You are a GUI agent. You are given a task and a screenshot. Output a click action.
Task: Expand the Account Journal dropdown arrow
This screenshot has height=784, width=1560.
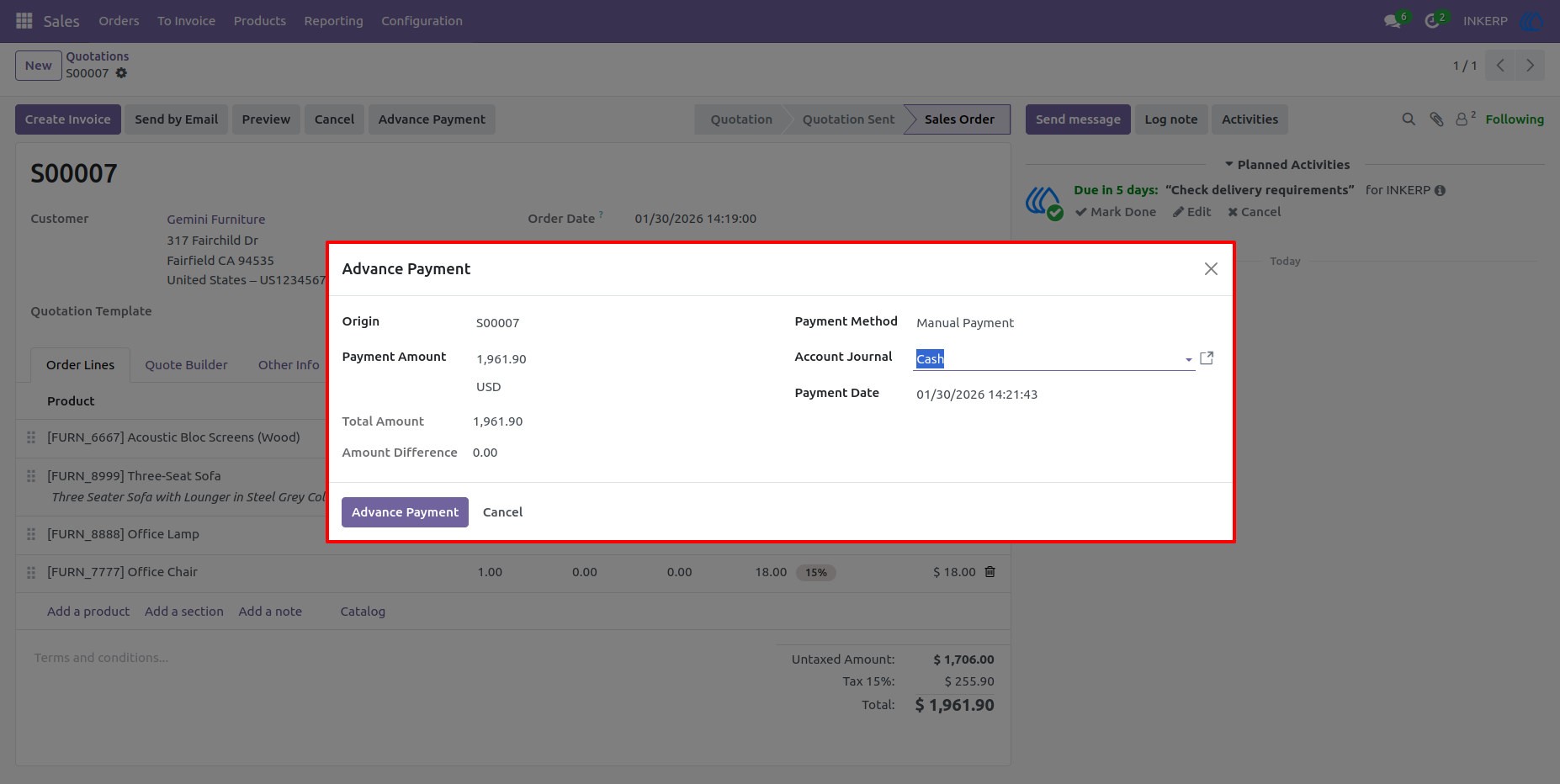point(1188,360)
